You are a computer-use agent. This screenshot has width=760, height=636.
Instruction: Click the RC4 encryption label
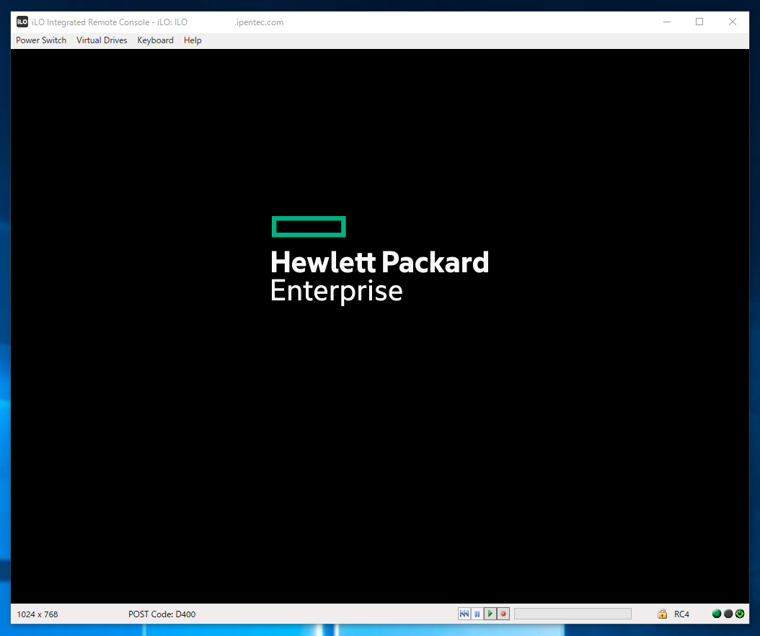coord(681,614)
